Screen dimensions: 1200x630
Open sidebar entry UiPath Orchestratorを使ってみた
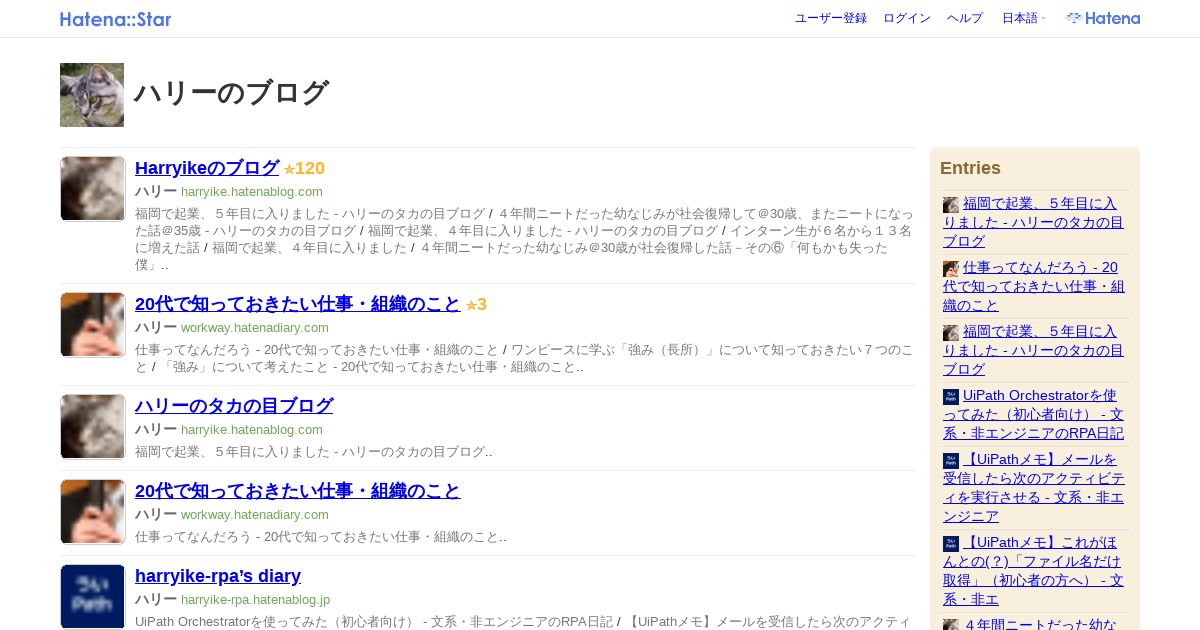click(x=1033, y=414)
